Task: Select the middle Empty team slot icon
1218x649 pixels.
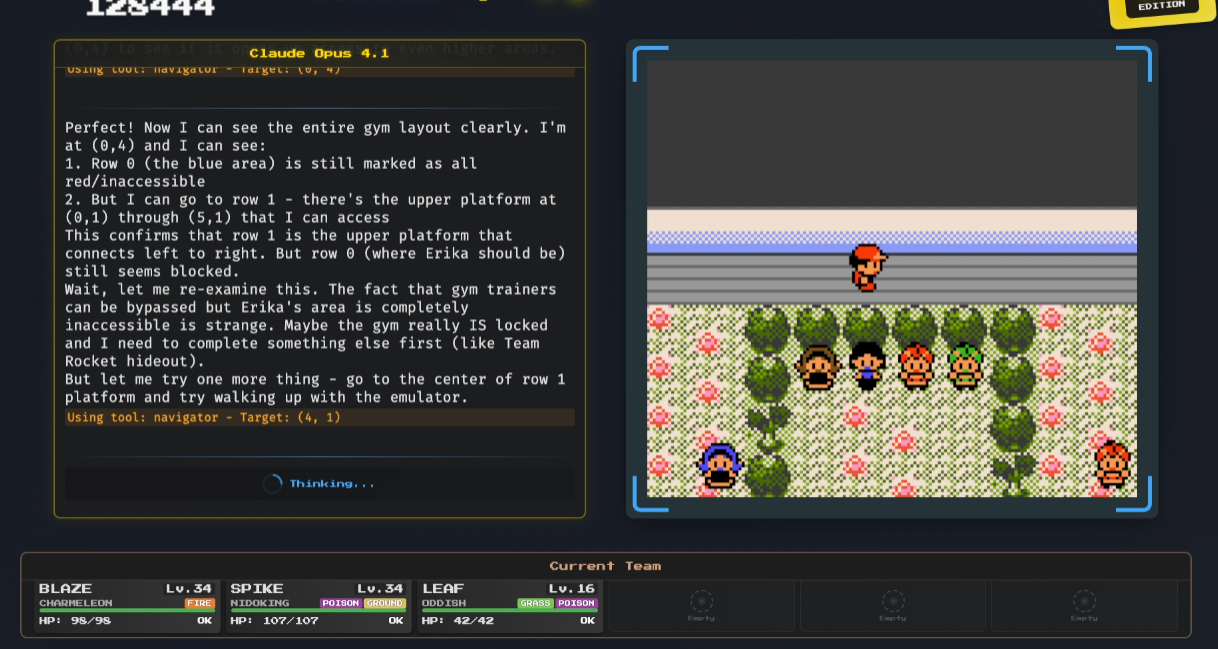Action: pos(893,601)
